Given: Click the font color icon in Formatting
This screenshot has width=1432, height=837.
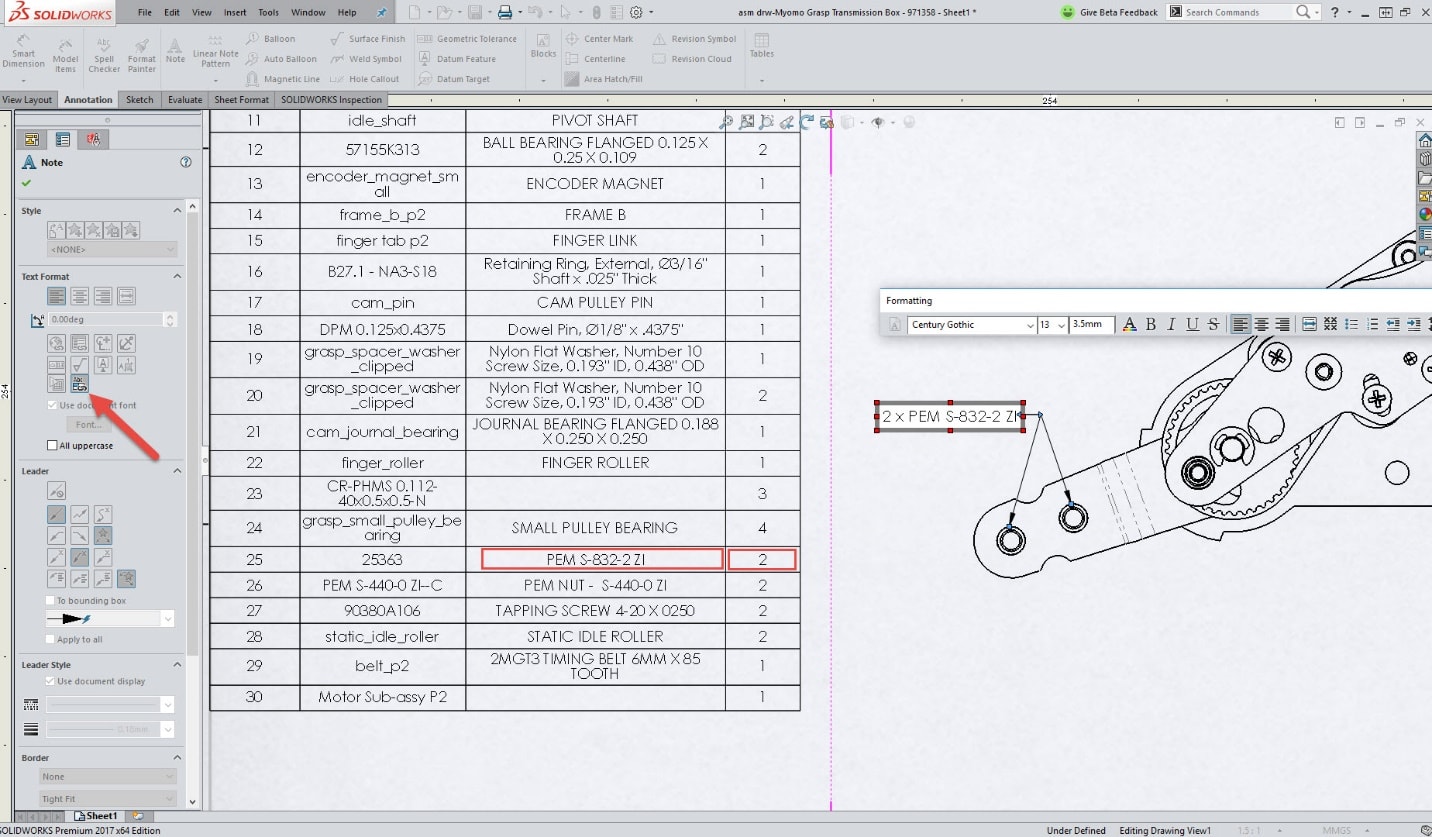Looking at the screenshot, I should [x=1129, y=324].
